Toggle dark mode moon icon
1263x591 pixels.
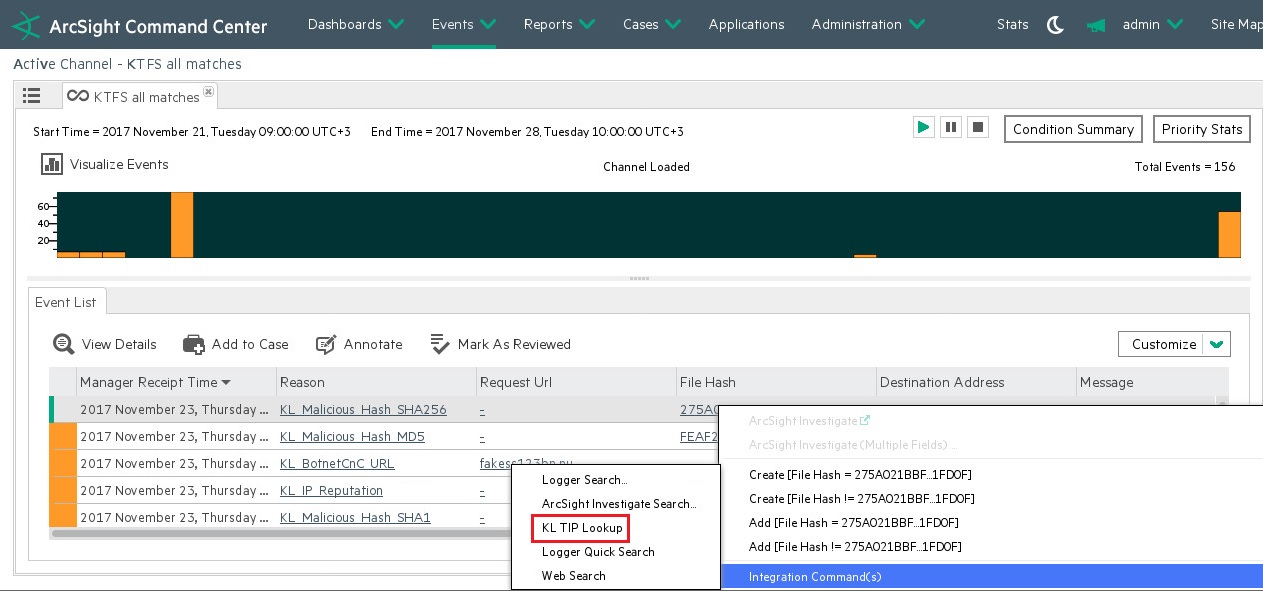[1055, 25]
